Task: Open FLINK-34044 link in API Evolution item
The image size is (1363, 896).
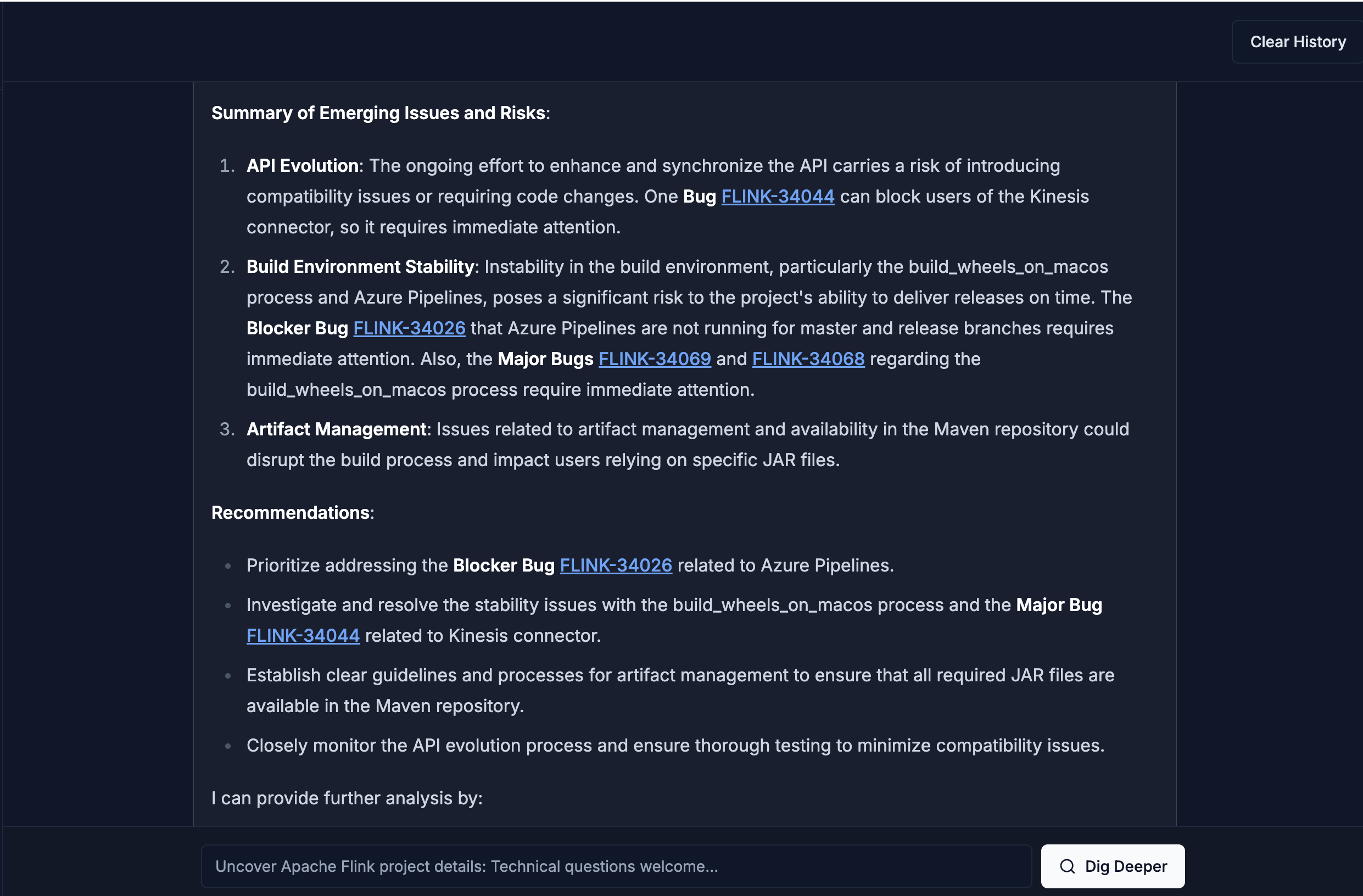Action: pyautogui.click(x=777, y=197)
